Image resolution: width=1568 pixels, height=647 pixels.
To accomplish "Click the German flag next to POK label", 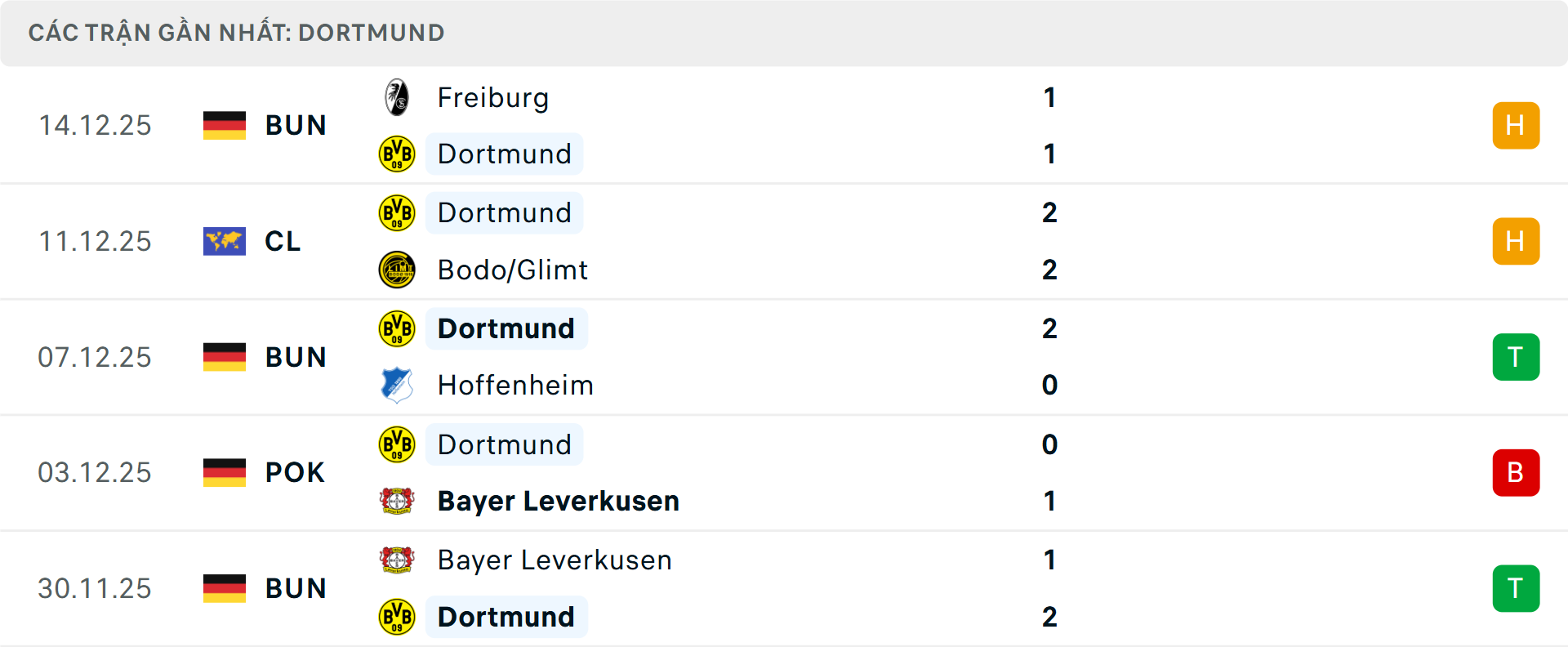I will click(225, 472).
